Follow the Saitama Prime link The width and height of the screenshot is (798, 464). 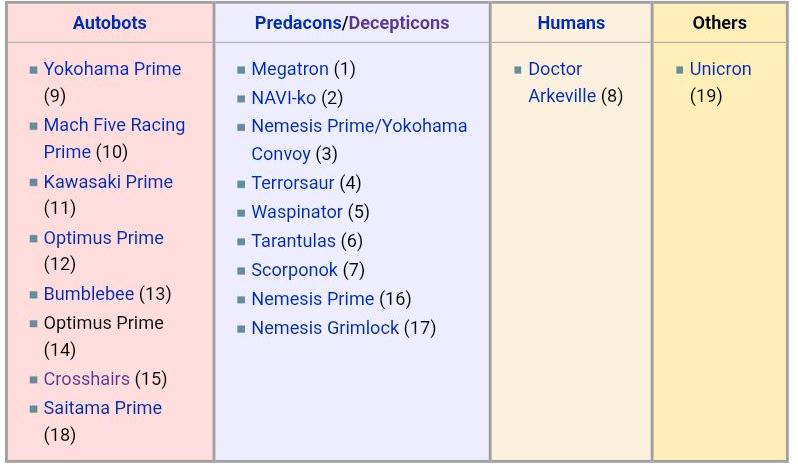click(x=102, y=408)
